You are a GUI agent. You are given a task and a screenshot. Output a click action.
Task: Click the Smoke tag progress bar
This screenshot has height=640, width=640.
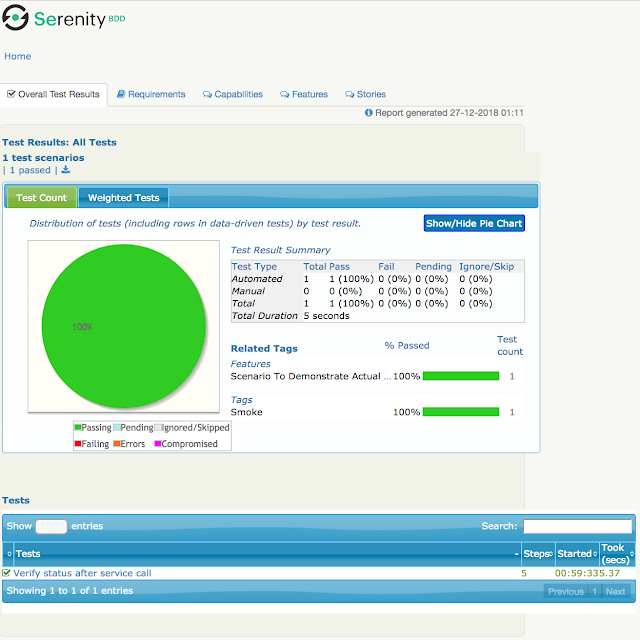[461, 411]
